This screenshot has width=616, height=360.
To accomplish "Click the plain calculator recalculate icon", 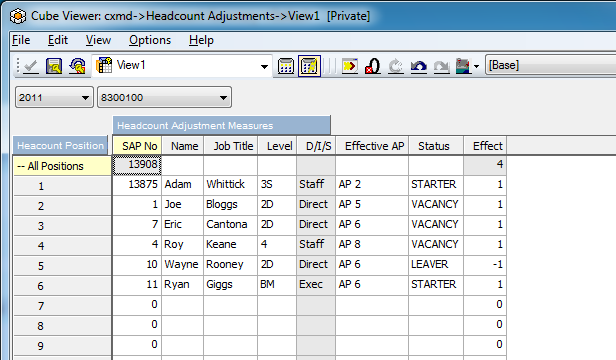I will pos(286,66).
